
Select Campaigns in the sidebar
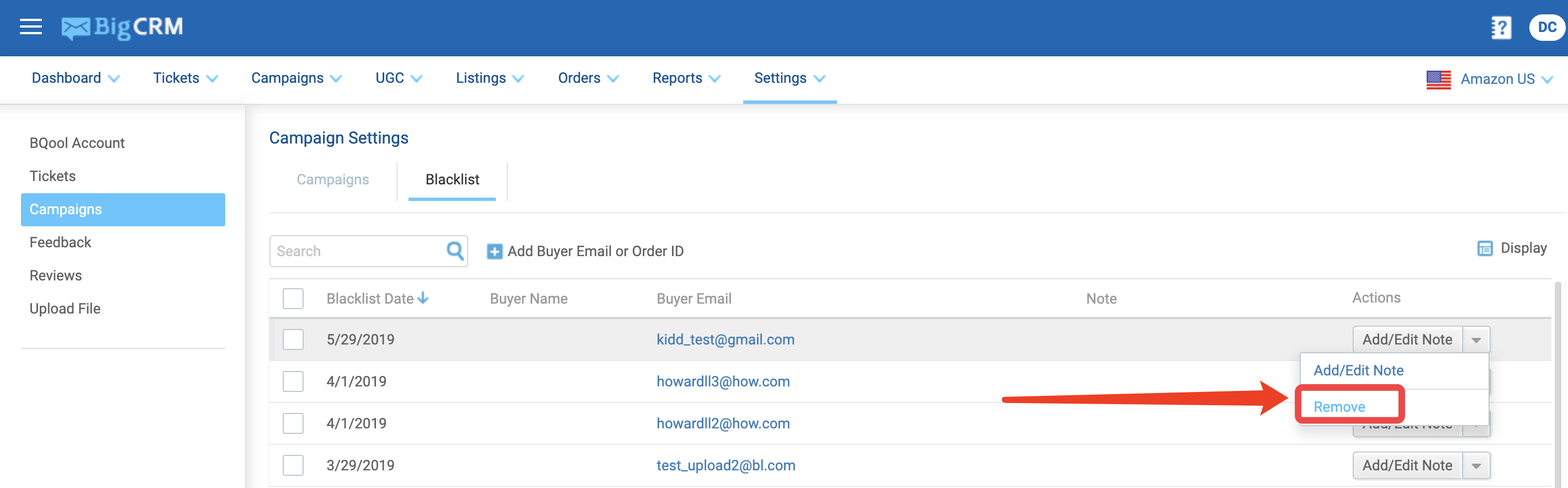123,210
